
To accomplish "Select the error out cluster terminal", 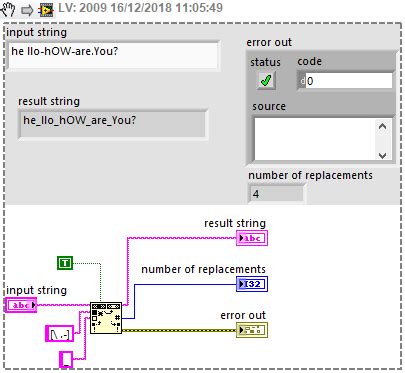I will [x=252, y=330].
